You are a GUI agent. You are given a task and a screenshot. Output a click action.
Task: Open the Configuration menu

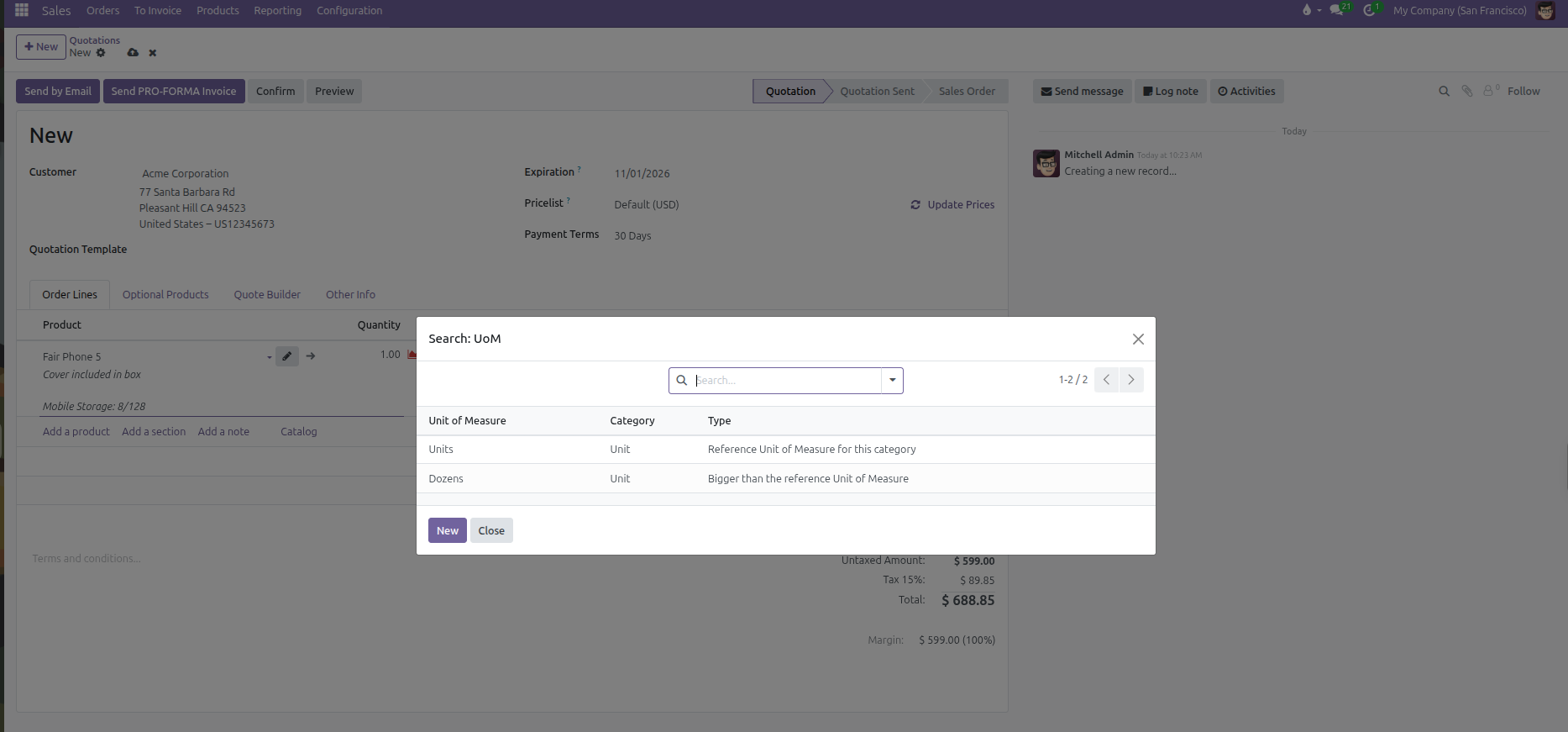click(x=349, y=10)
